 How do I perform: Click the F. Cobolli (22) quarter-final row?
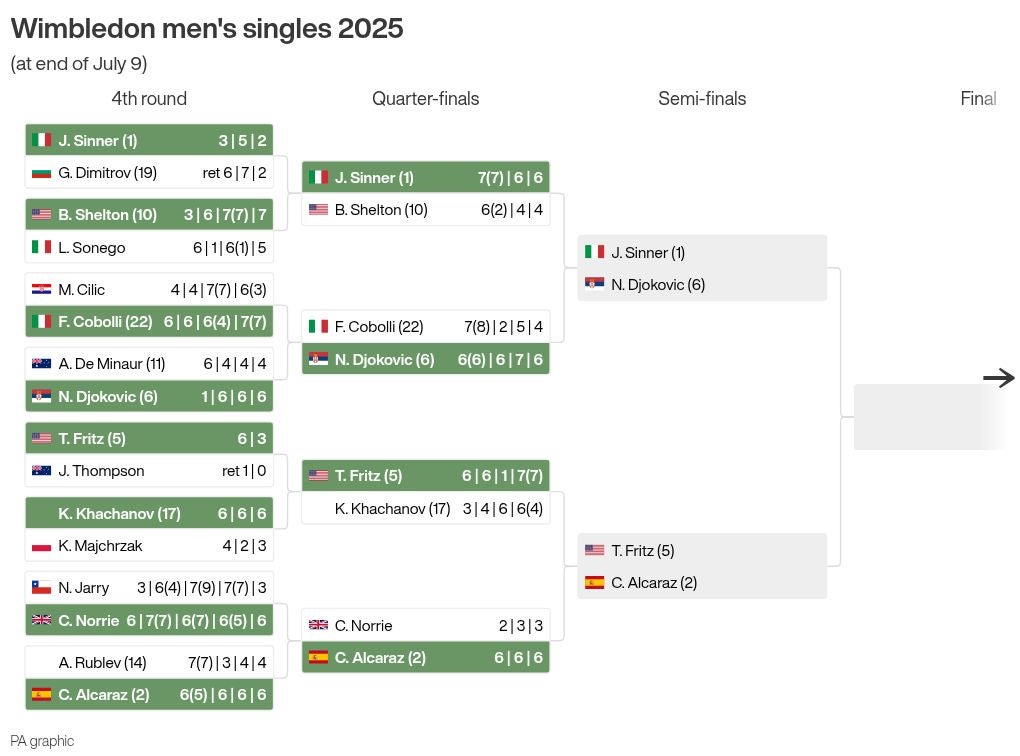click(425, 327)
